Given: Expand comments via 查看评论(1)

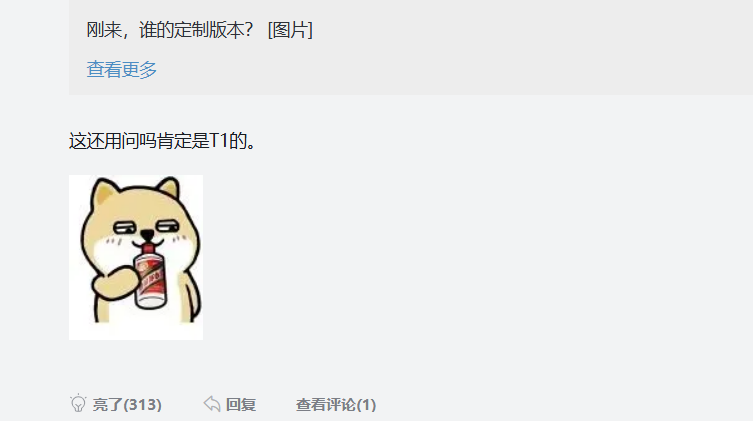Looking at the screenshot, I should point(336,405).
